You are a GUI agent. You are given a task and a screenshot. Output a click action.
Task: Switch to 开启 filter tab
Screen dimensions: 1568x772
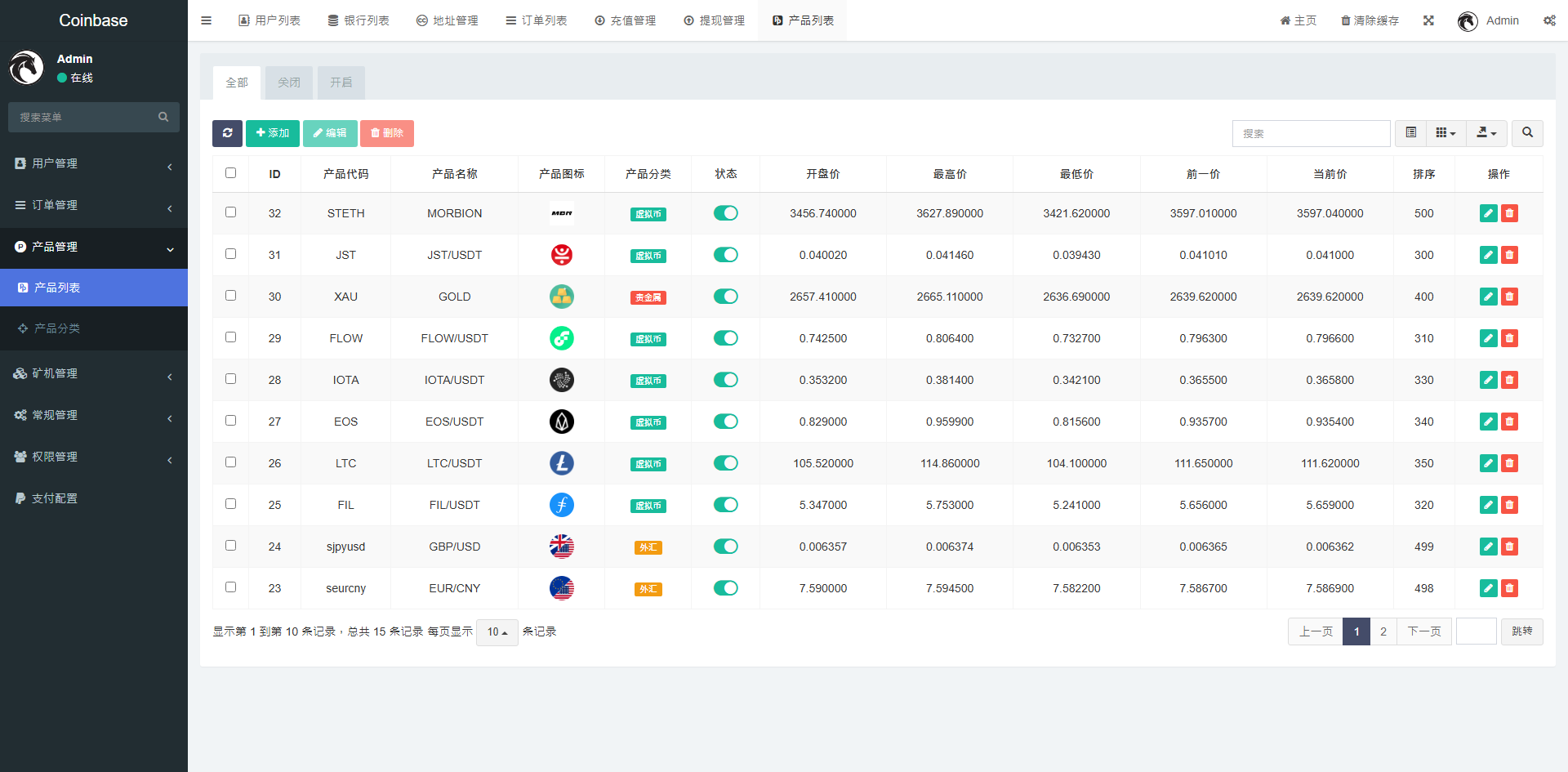point(341,83)
